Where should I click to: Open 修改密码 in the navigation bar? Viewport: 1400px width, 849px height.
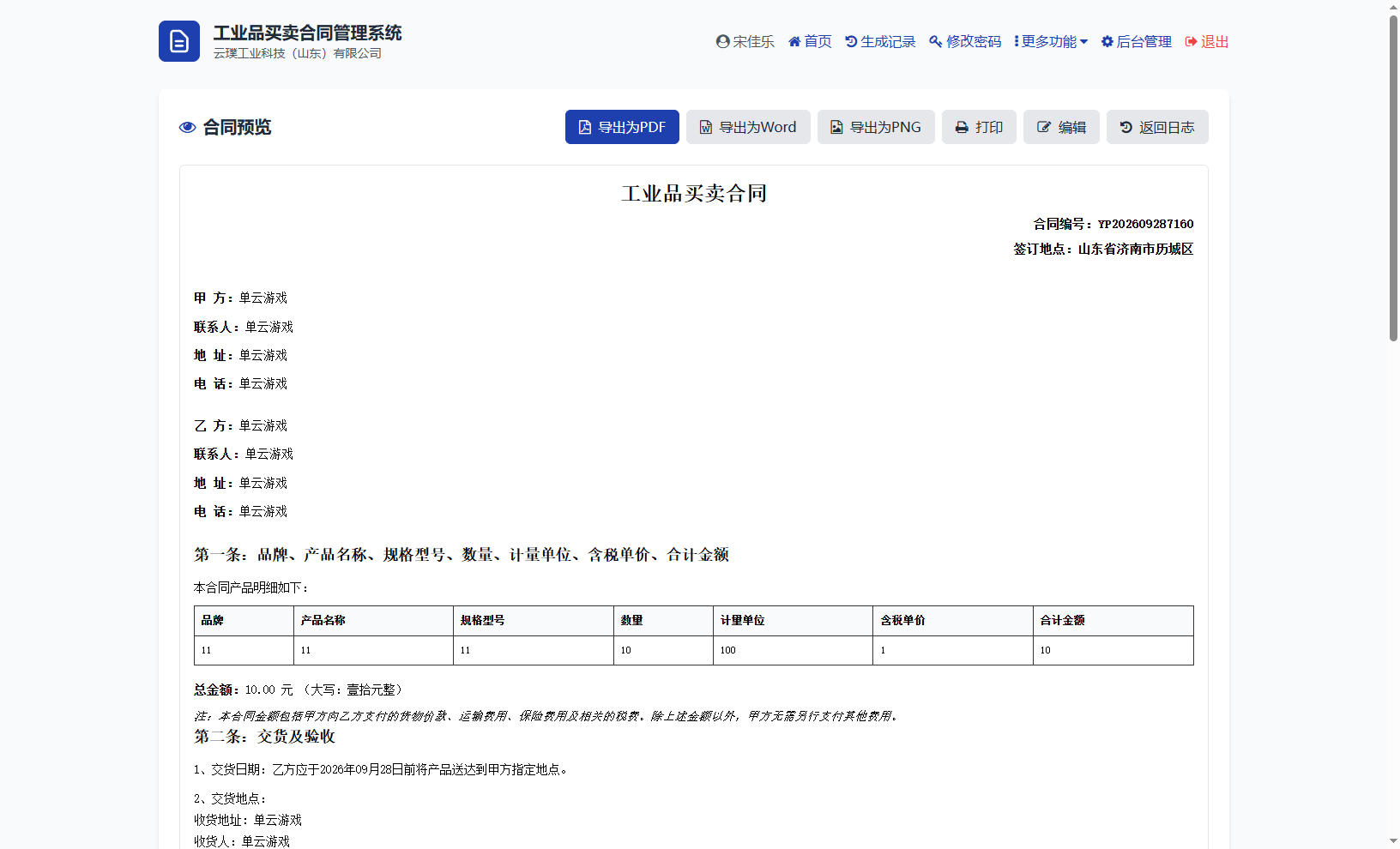(965, 41)
